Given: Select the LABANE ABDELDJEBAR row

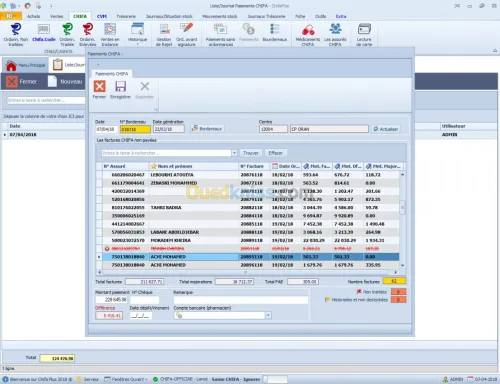Looking at the screenshot, I should tap(247, 232).
